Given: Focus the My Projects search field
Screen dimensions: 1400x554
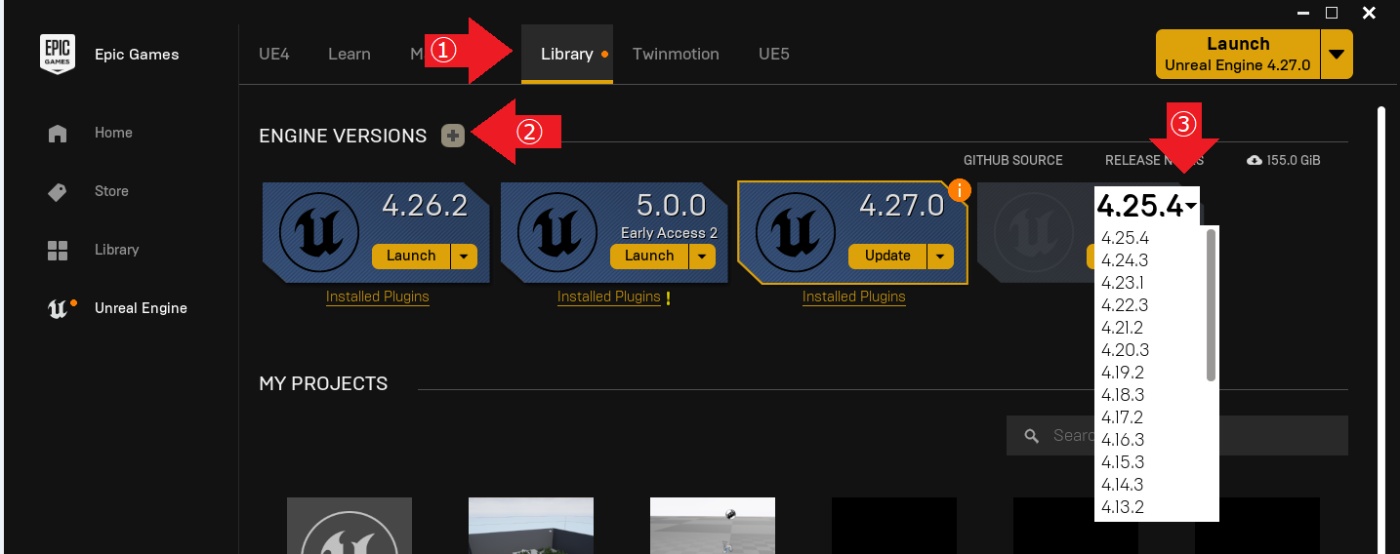Looking at the screenshot, I should tap(1177, 436).
